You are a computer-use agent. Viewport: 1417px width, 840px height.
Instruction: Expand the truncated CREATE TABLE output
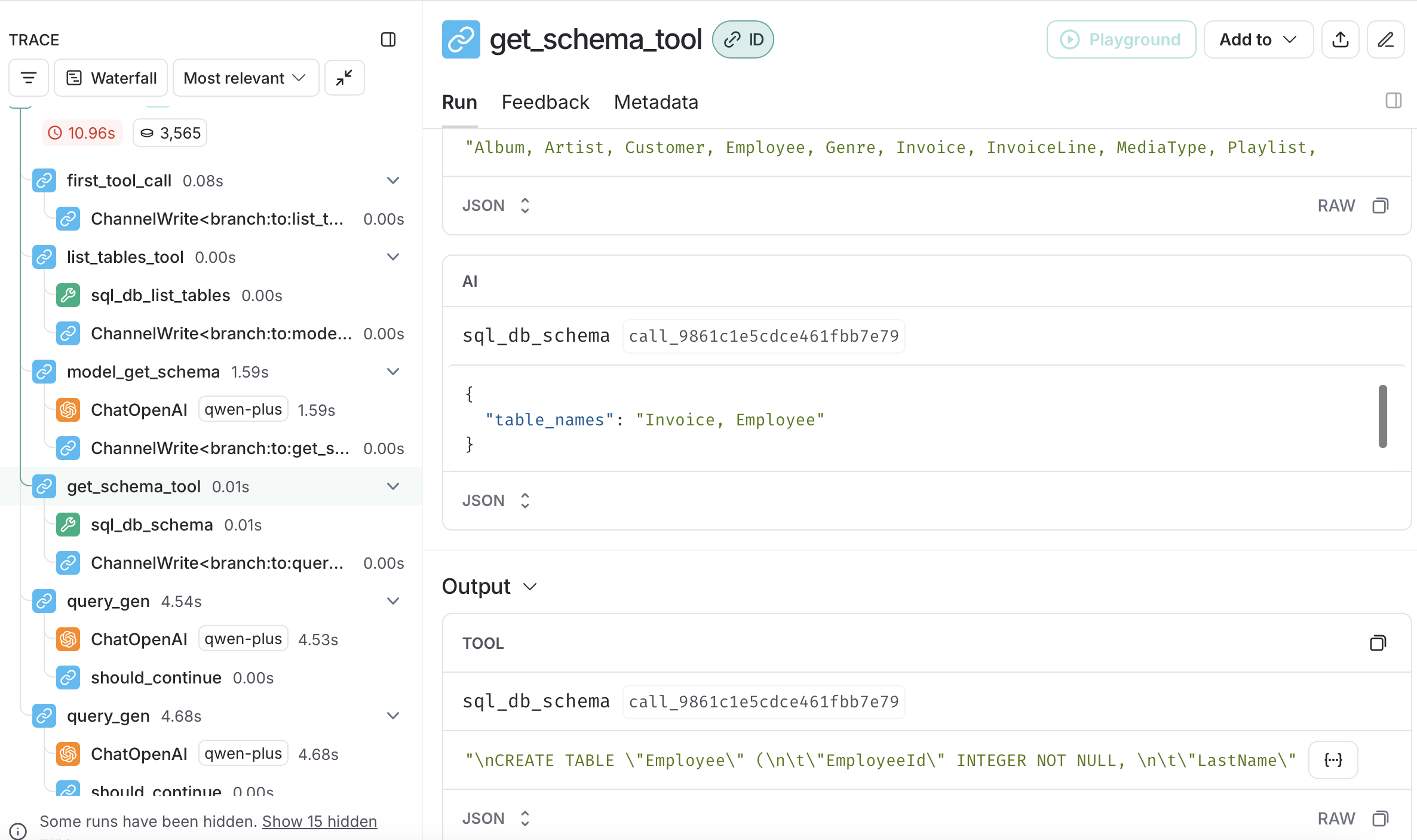[x=1333, y=760]
